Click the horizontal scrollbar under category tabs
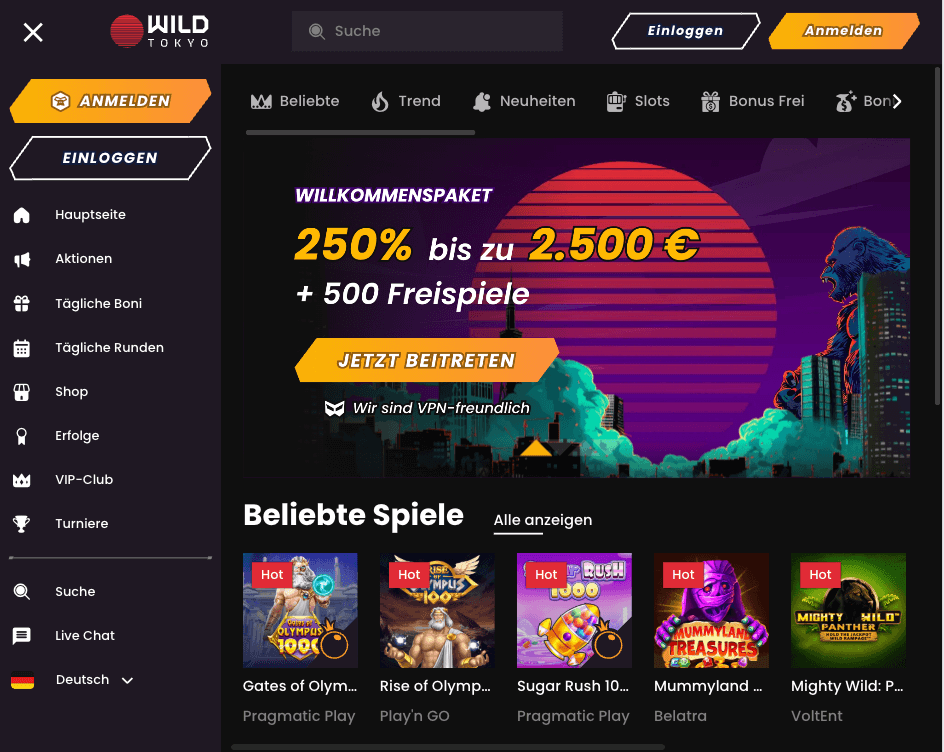The image size is (944, 752). click(x=360, y=132)
